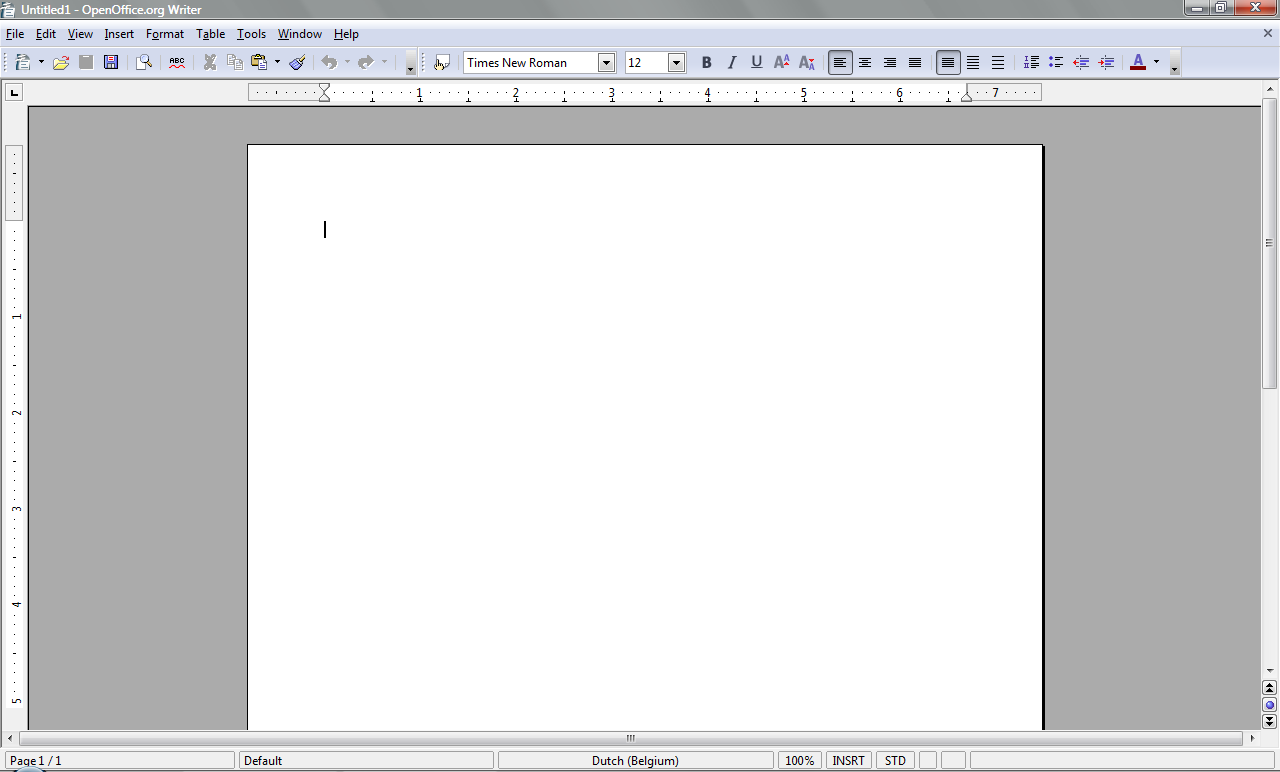Screen dimensions: 1280x772
Task: Click the Increase Font size icon
Action: [782, 63]
